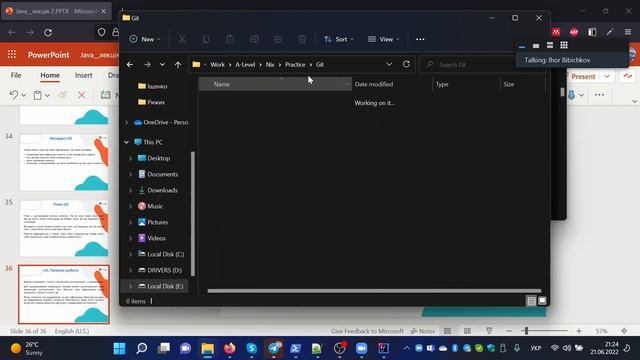Open the Insert tab in PowerPoint
This screenshot has height=360, width=640.
coord(83,75)
